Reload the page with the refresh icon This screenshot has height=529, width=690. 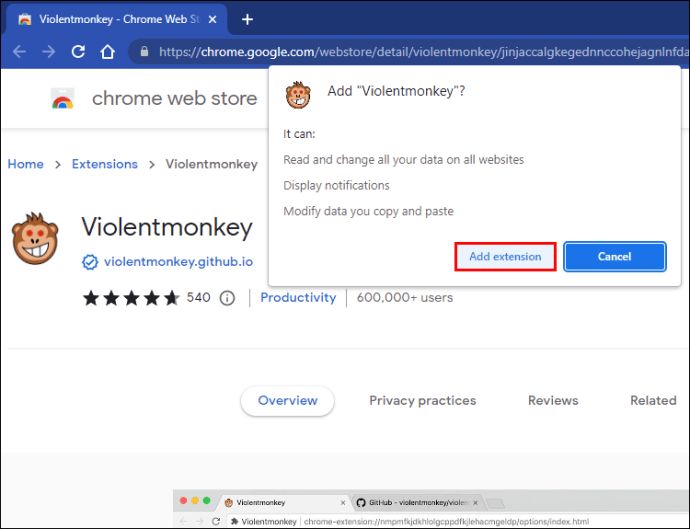click(x=78, y=52)
